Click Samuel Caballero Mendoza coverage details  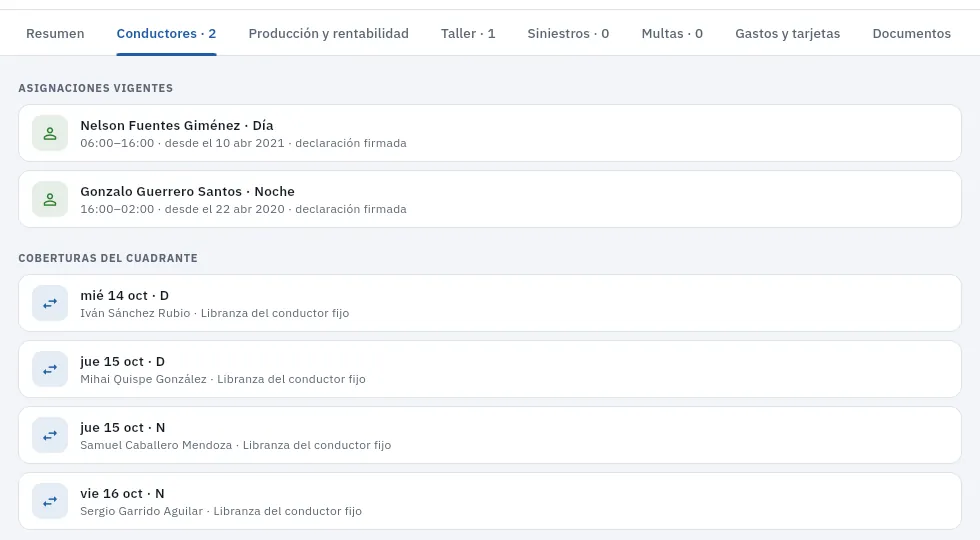[x=236, y=445]
